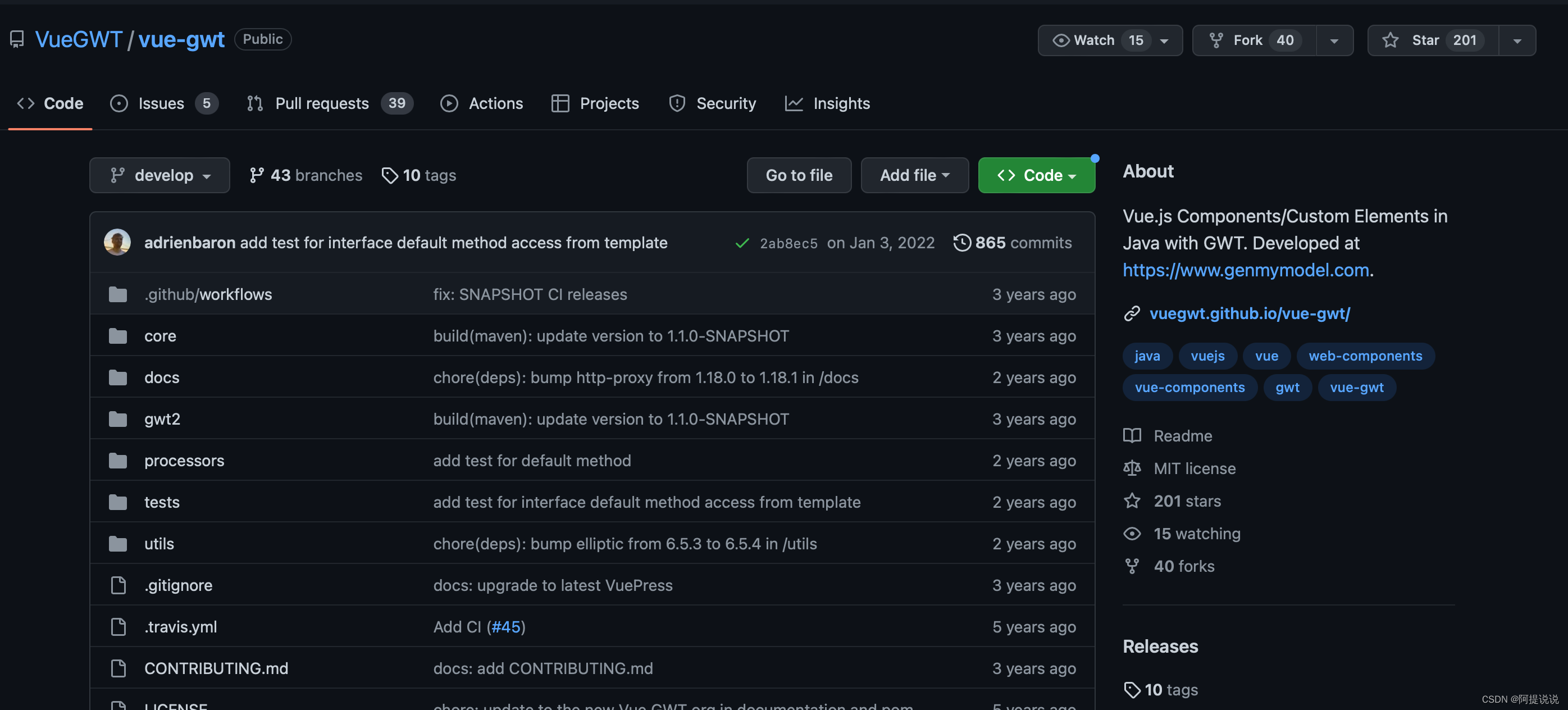Click the history clock icon near 865 commits
Image resolution: width=1568 pixels, height=710 pixels.
(x=961, y=242)
